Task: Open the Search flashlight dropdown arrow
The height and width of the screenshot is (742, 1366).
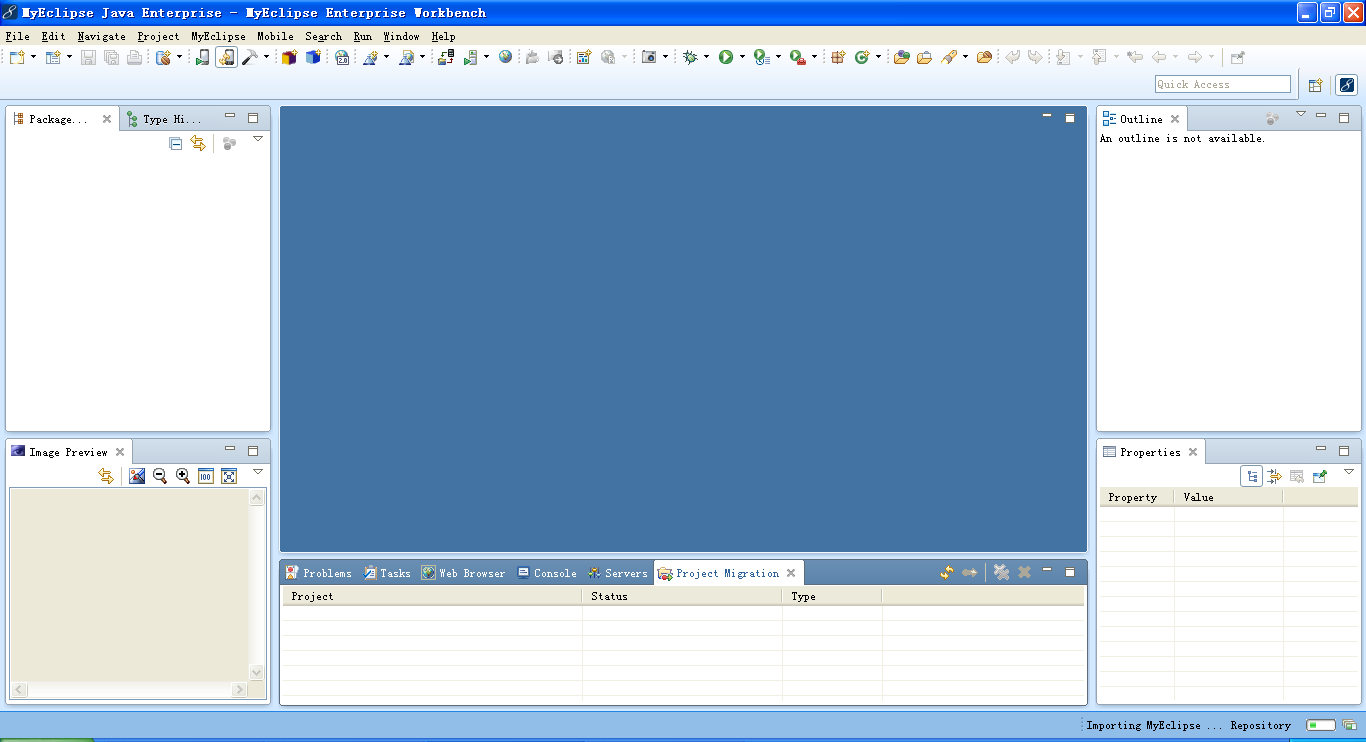Action: click(x=965, y=57)
